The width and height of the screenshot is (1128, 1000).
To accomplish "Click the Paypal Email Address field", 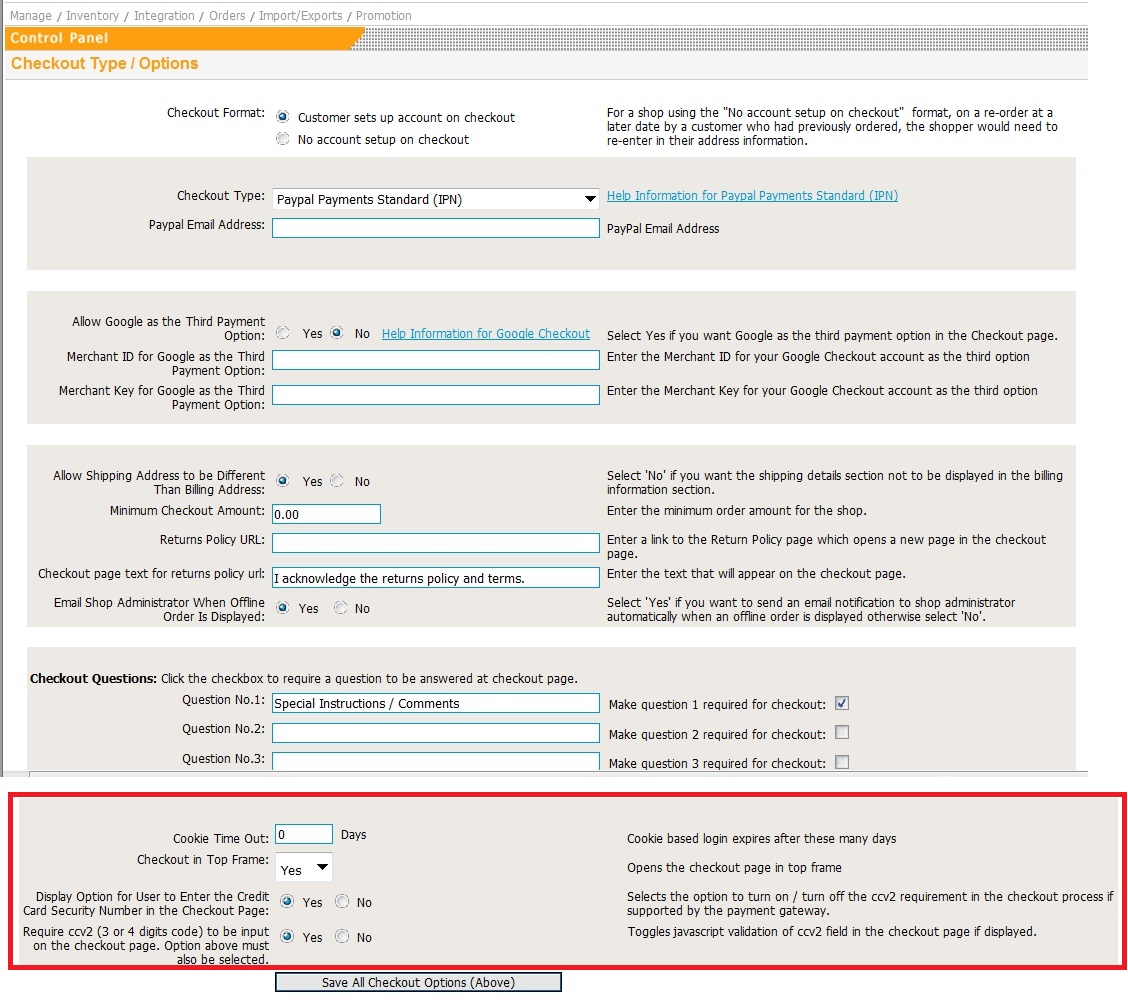I will coord(436,228).
